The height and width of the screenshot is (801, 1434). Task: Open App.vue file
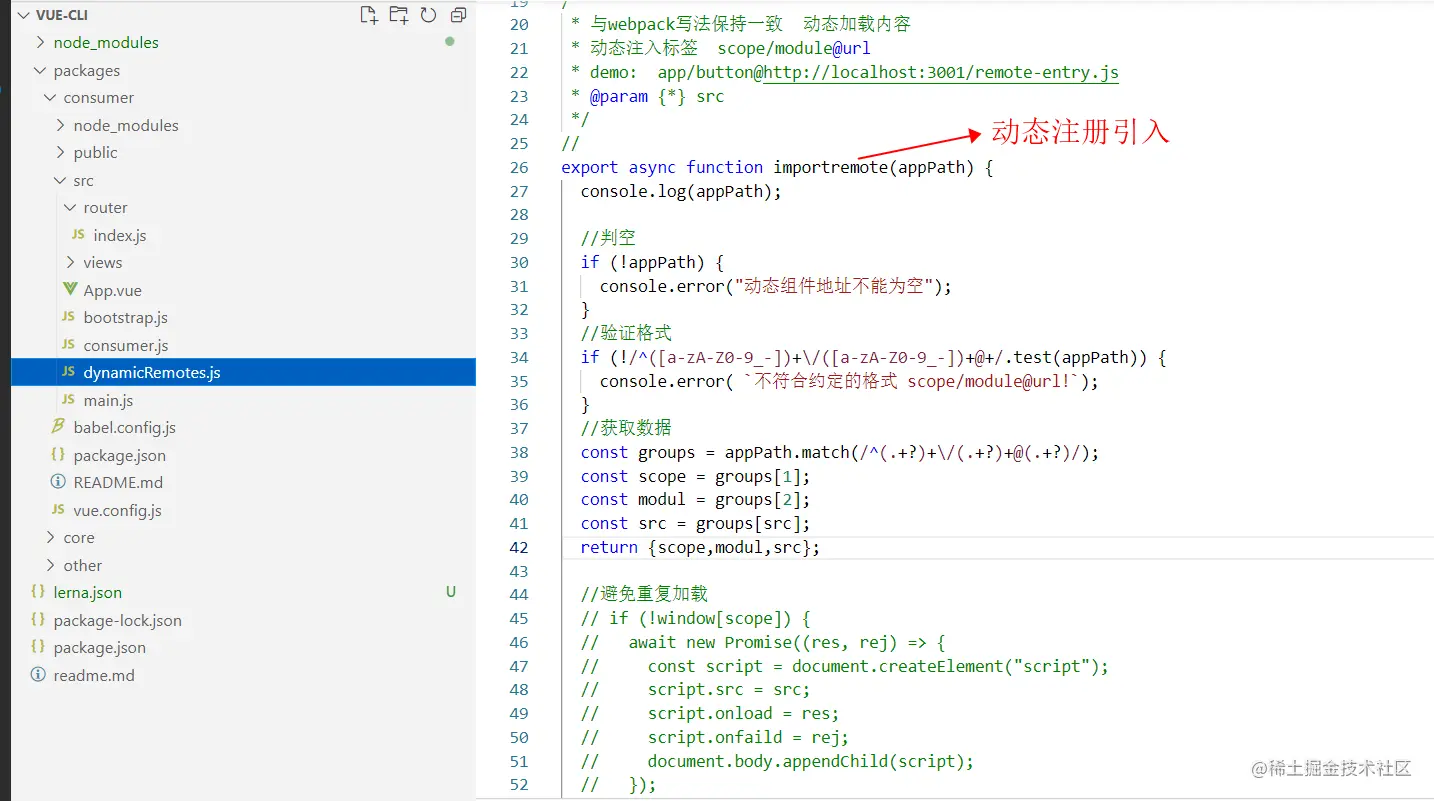(x=112, y=290)
